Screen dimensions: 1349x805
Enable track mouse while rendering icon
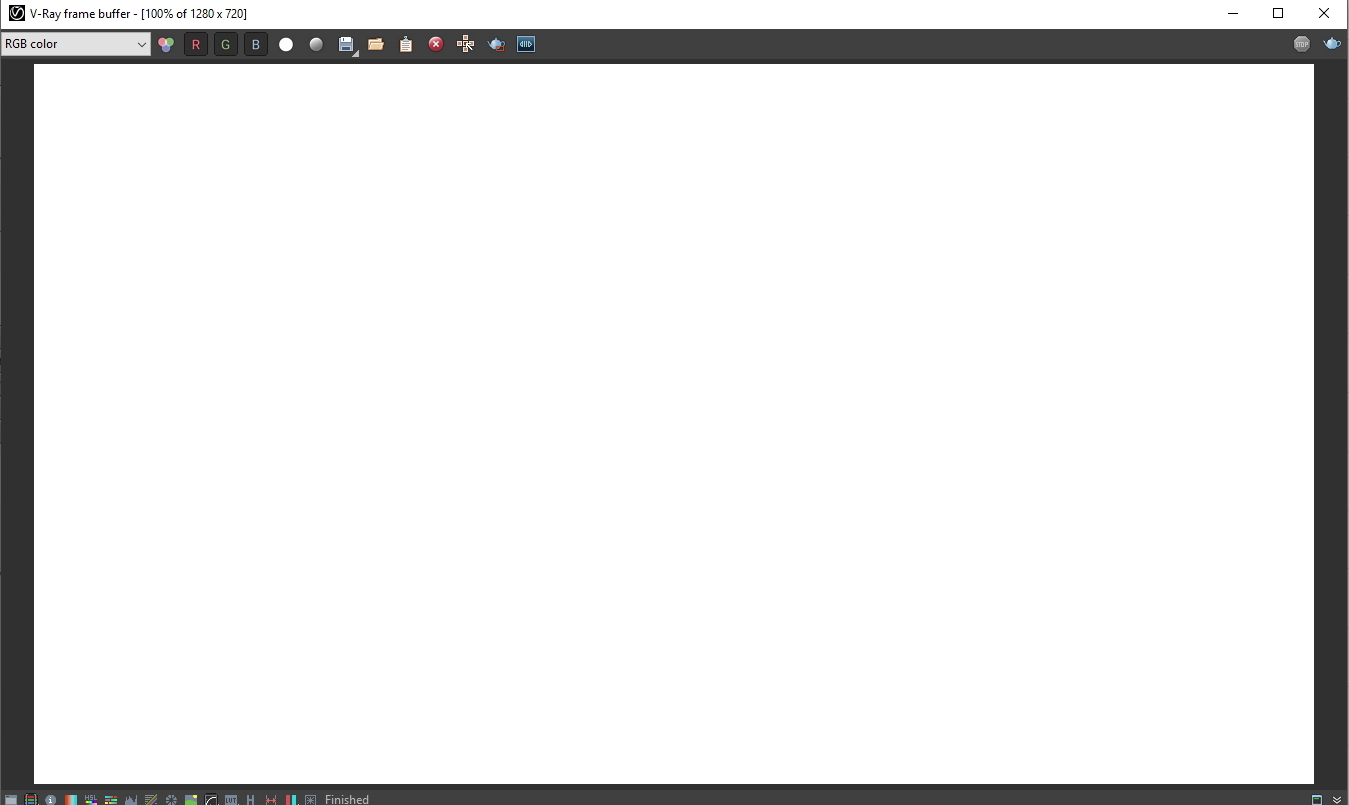466,44
